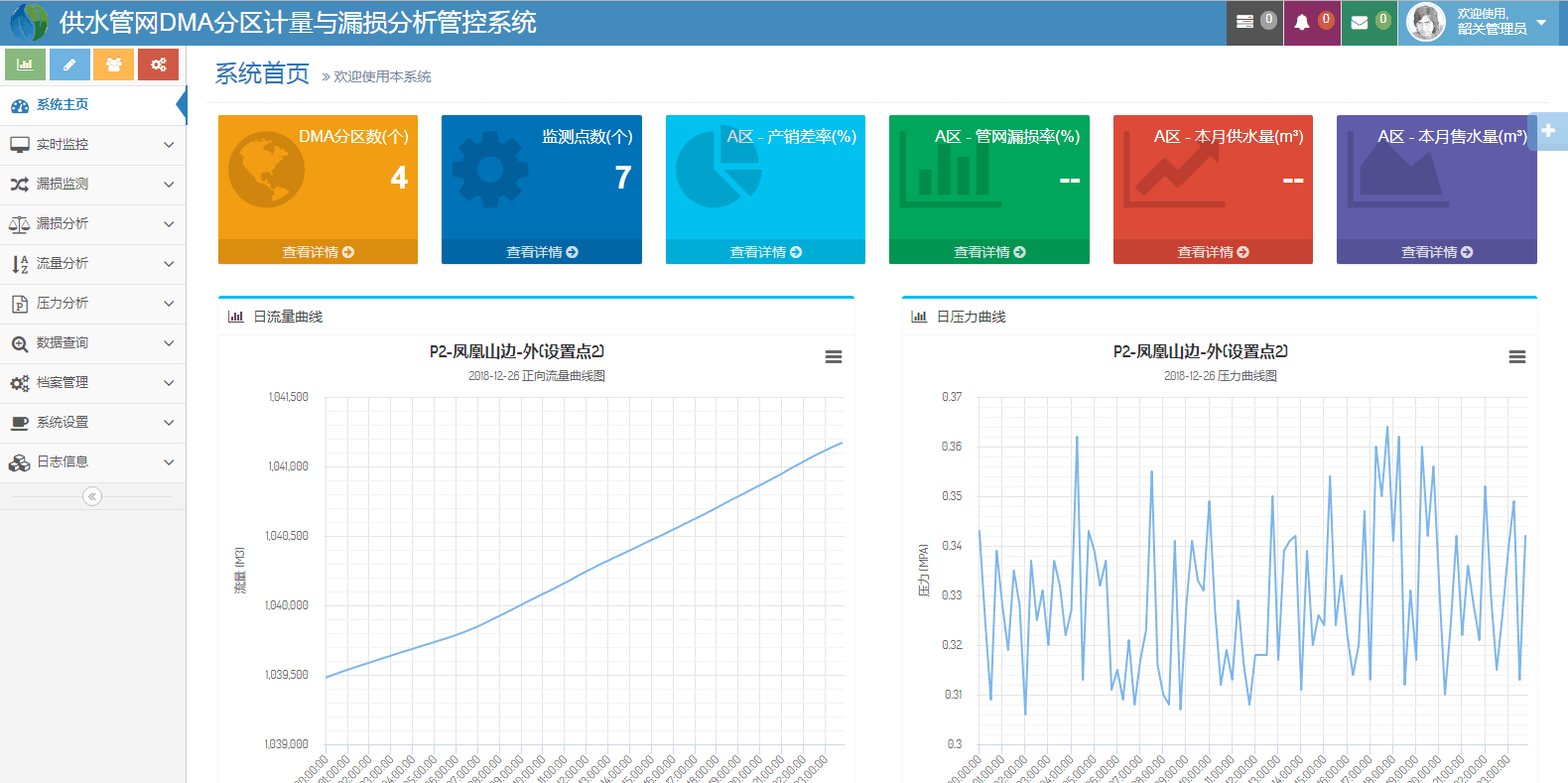Open the user account dropdown arrow
1568x783 pixels.
point(1541,22)
